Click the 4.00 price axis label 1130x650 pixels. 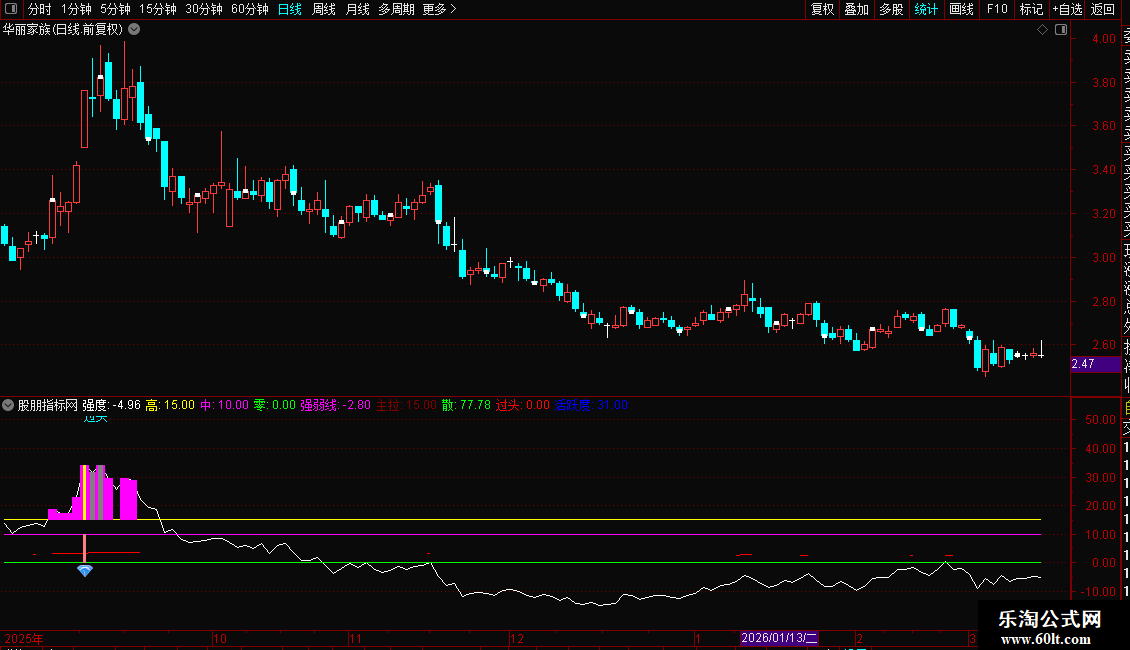[1103, 39]
